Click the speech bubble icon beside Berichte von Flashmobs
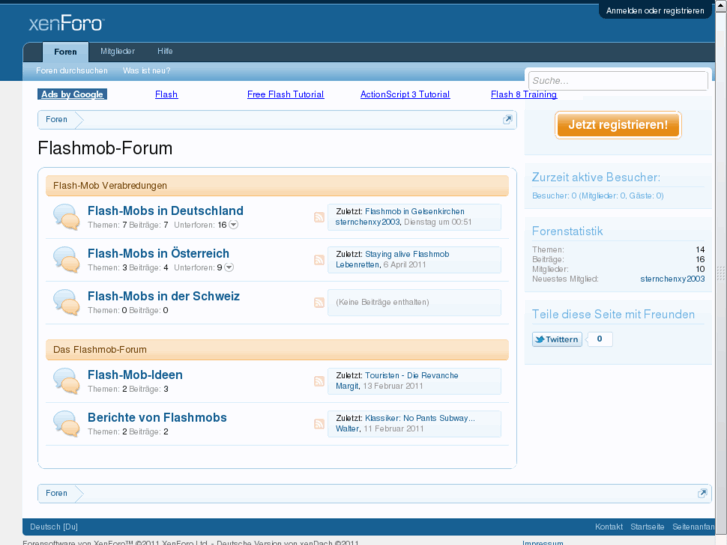The image size is (727, 545). point(66,424)
